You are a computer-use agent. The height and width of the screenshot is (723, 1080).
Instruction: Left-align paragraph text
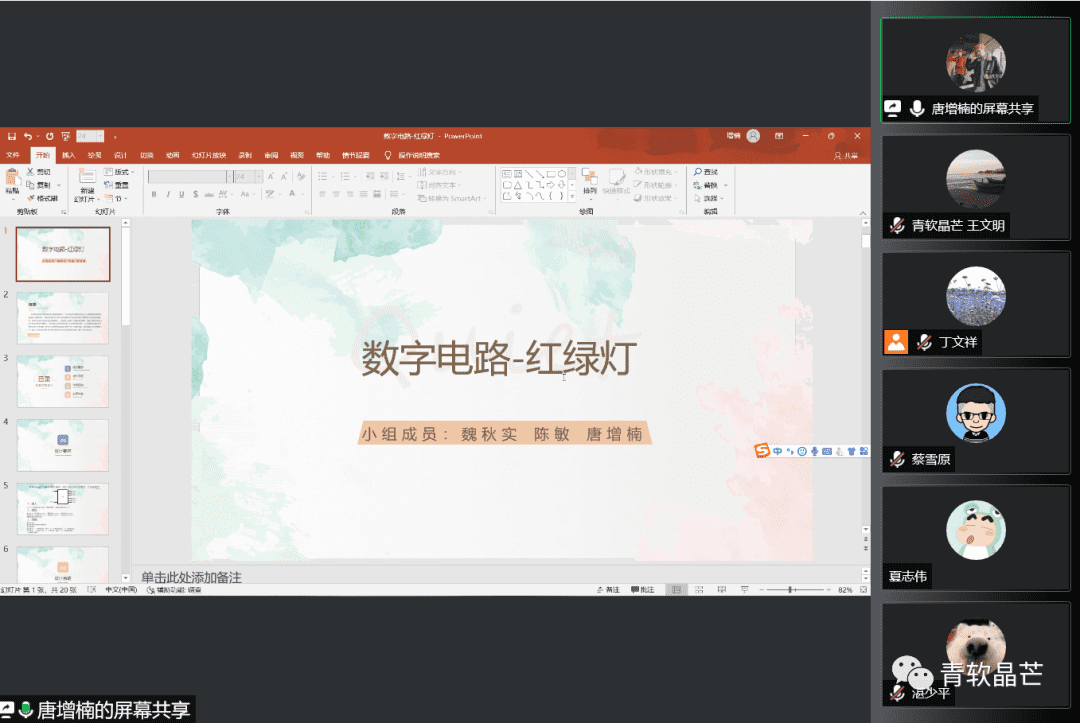coord(322,194)
